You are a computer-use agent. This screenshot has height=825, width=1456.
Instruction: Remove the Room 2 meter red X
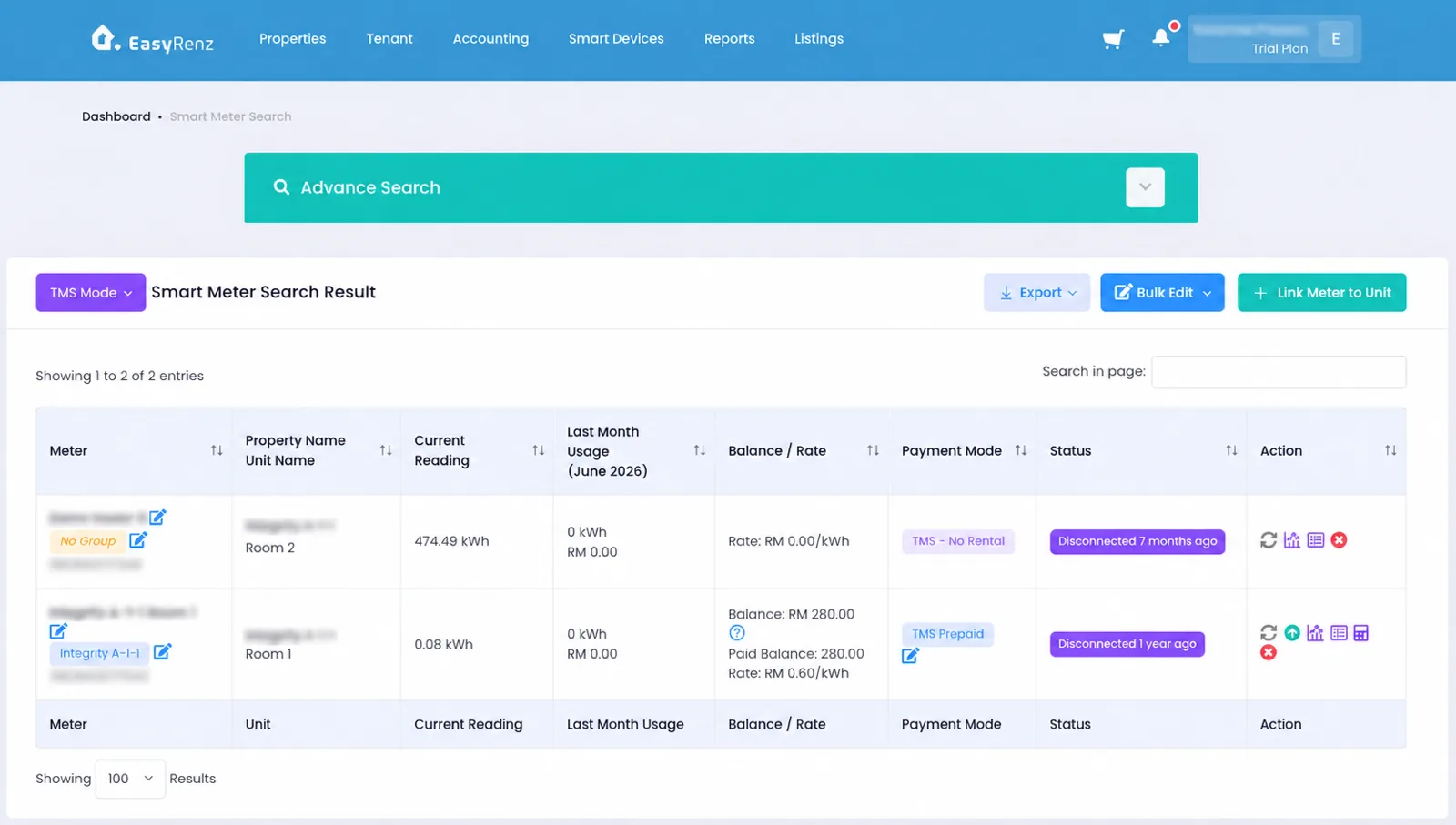1339,540
